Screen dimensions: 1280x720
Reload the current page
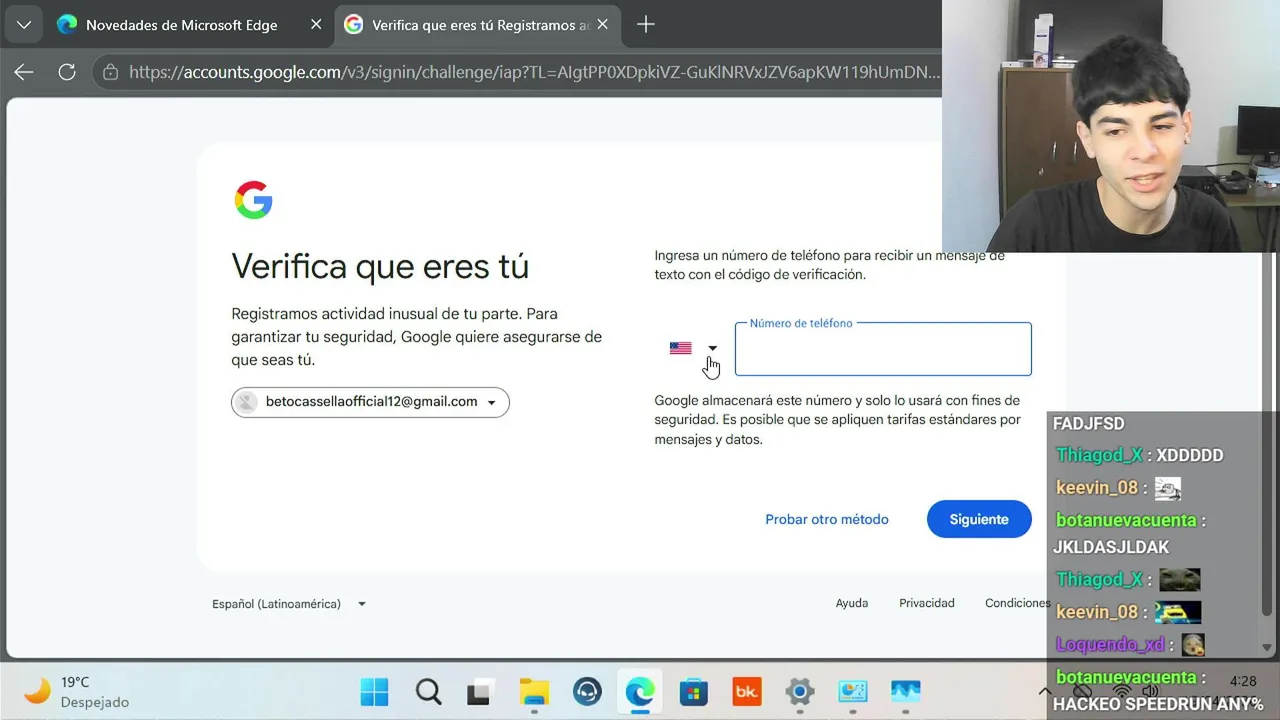pos(67,72)
